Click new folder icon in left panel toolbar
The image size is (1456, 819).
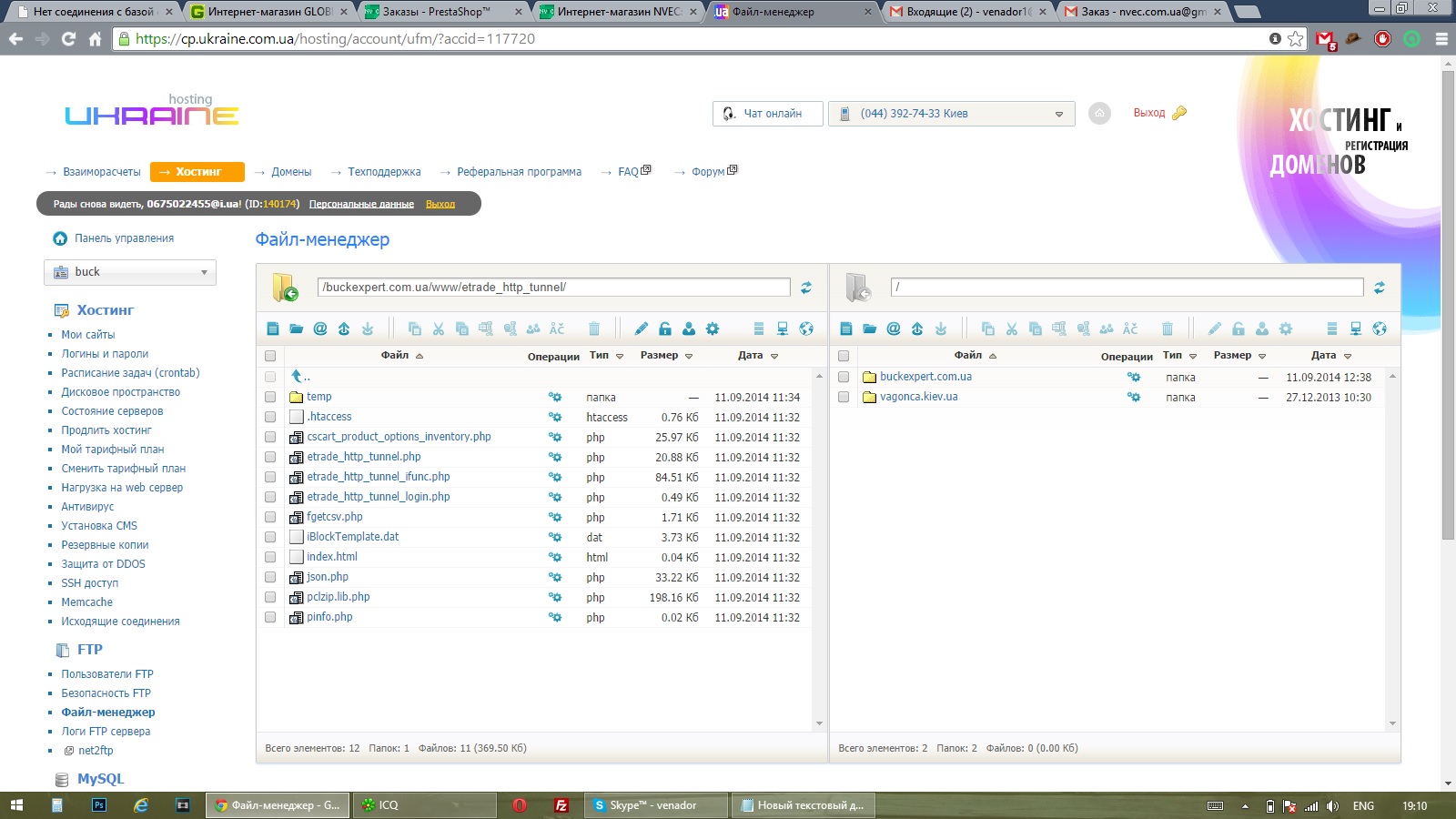(297, 329)
